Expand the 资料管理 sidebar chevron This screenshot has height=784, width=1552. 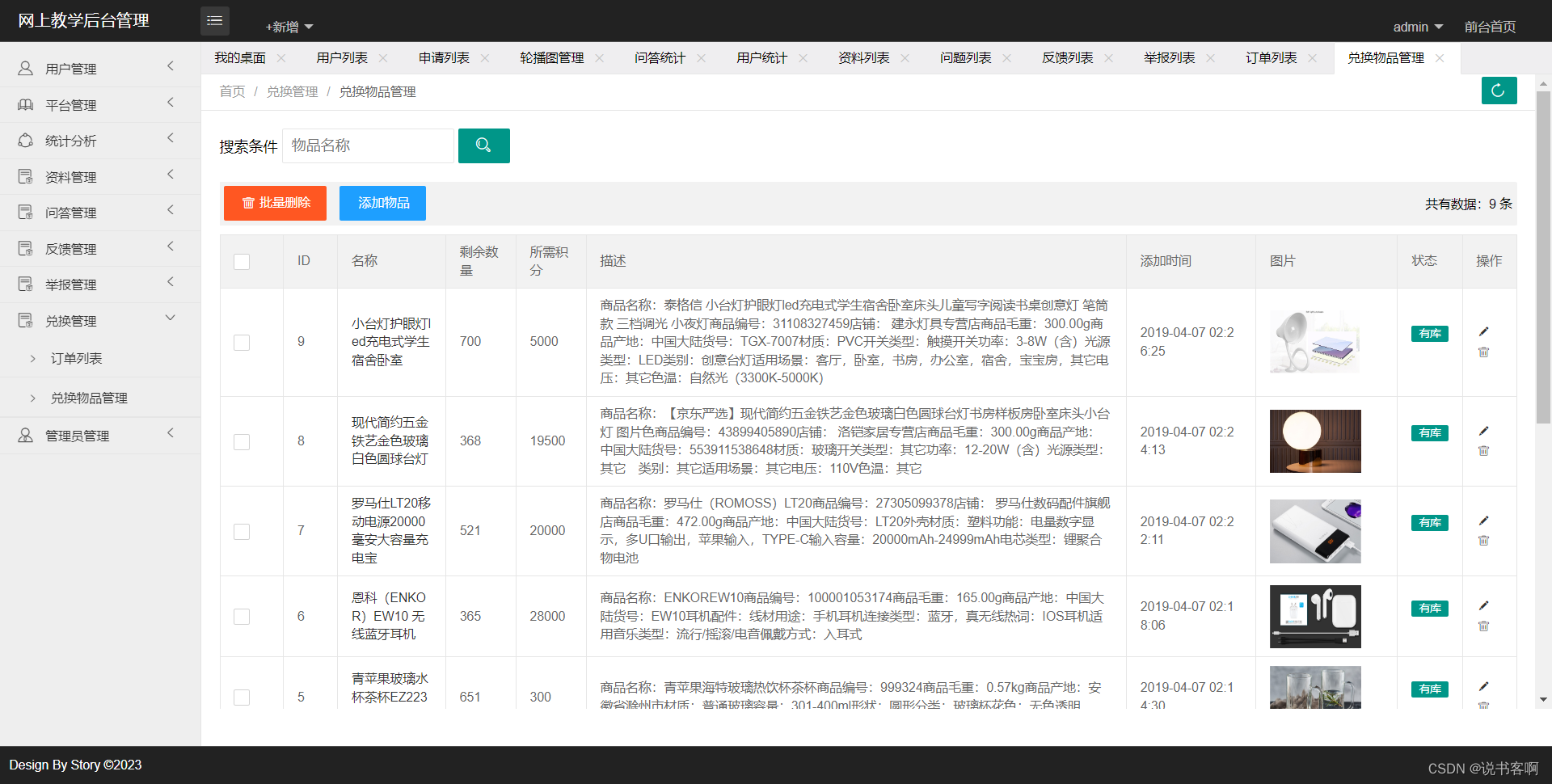click(171, 175)
